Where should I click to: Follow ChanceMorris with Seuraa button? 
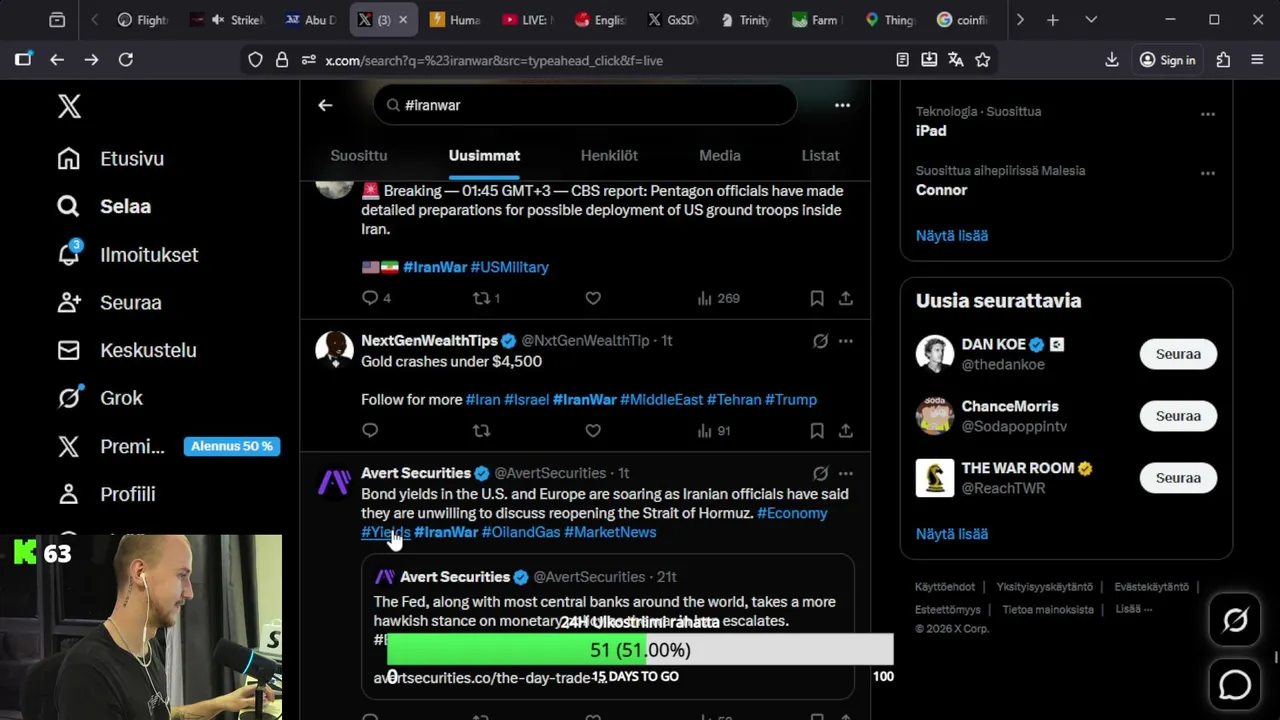1178,416
